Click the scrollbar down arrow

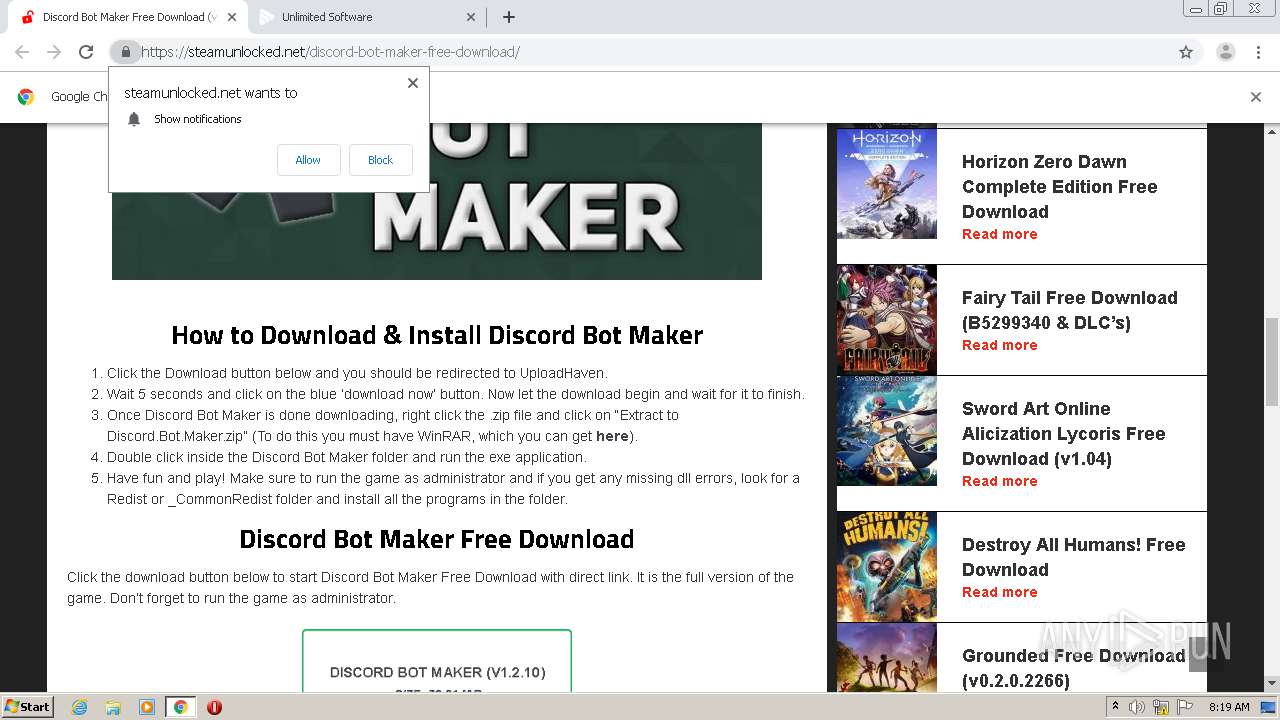[1271, 683]
